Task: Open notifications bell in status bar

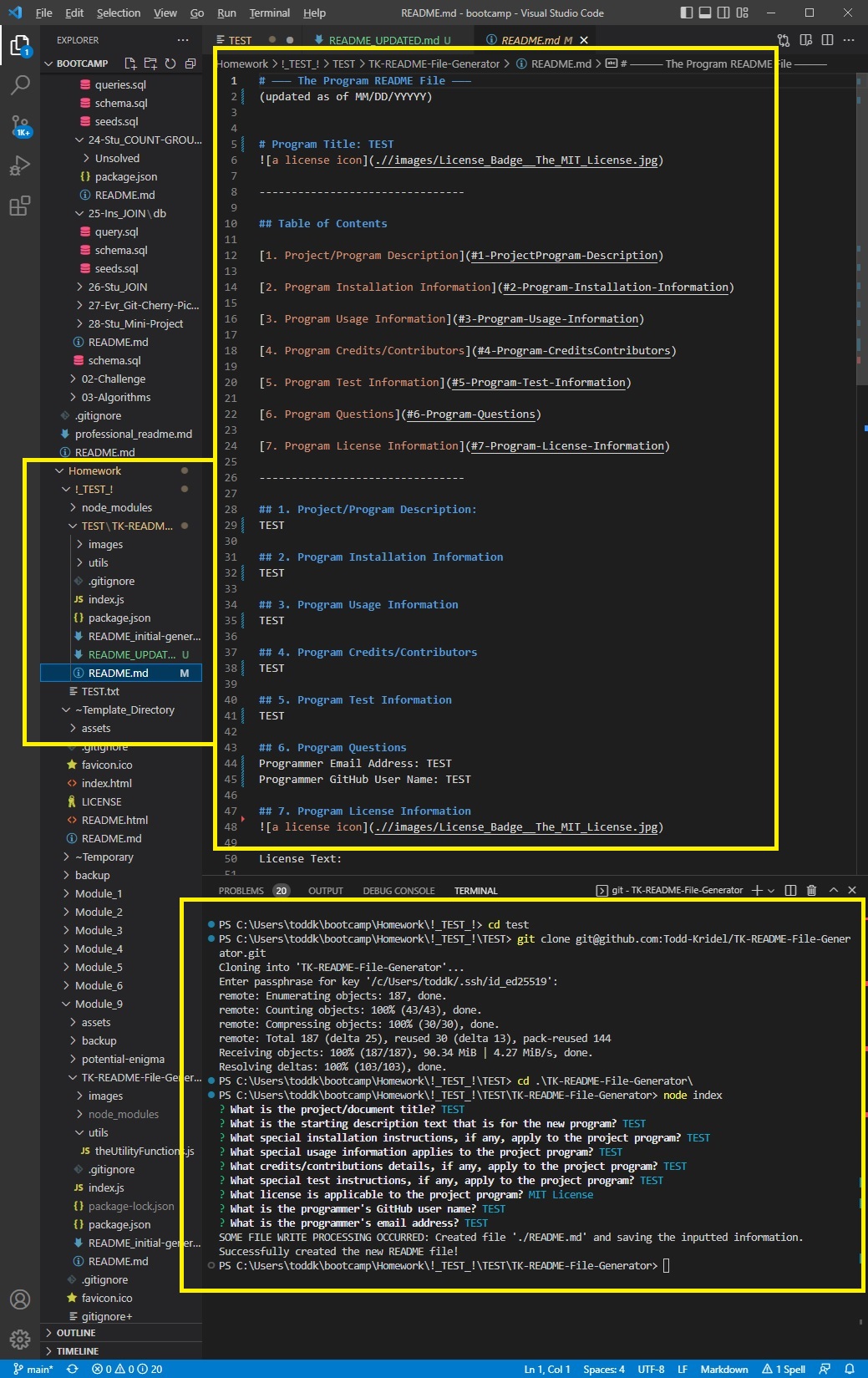Action: [x=850, y=1369]
